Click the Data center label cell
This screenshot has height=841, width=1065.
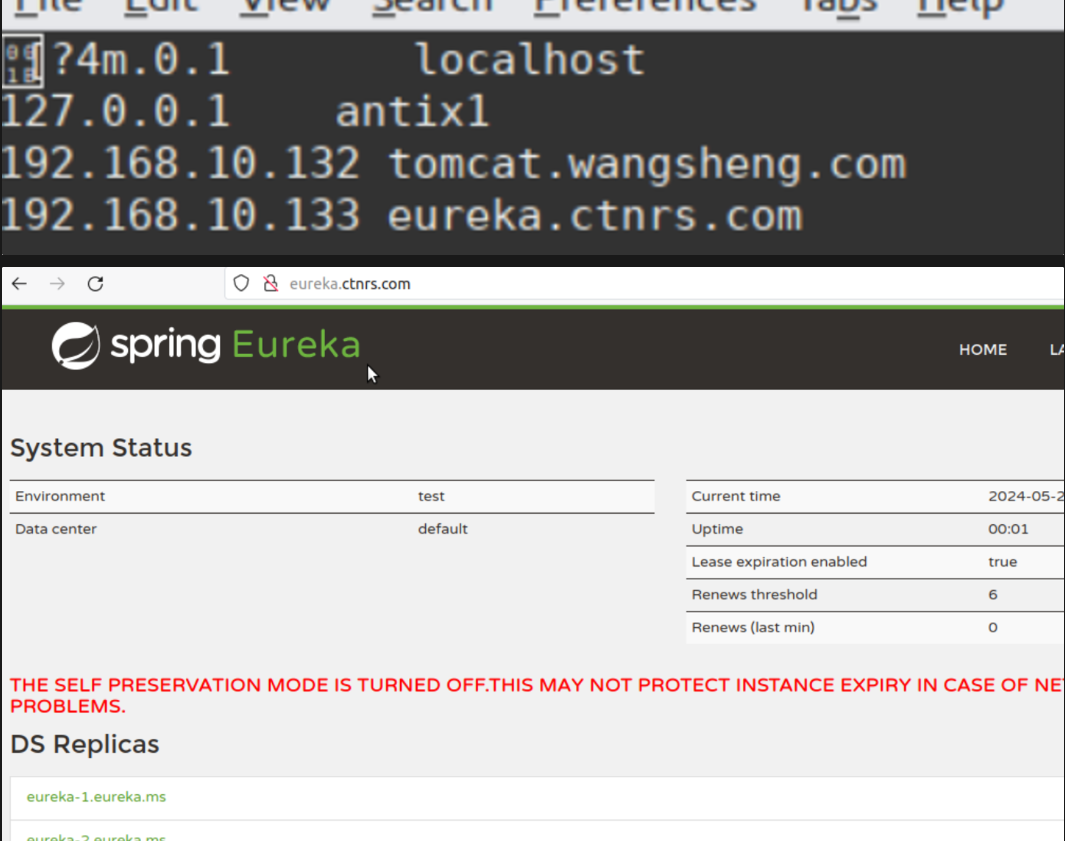click(56, 529)
